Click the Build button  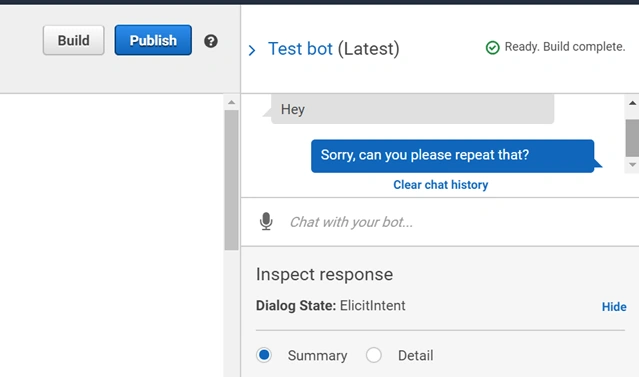point(73,40)
